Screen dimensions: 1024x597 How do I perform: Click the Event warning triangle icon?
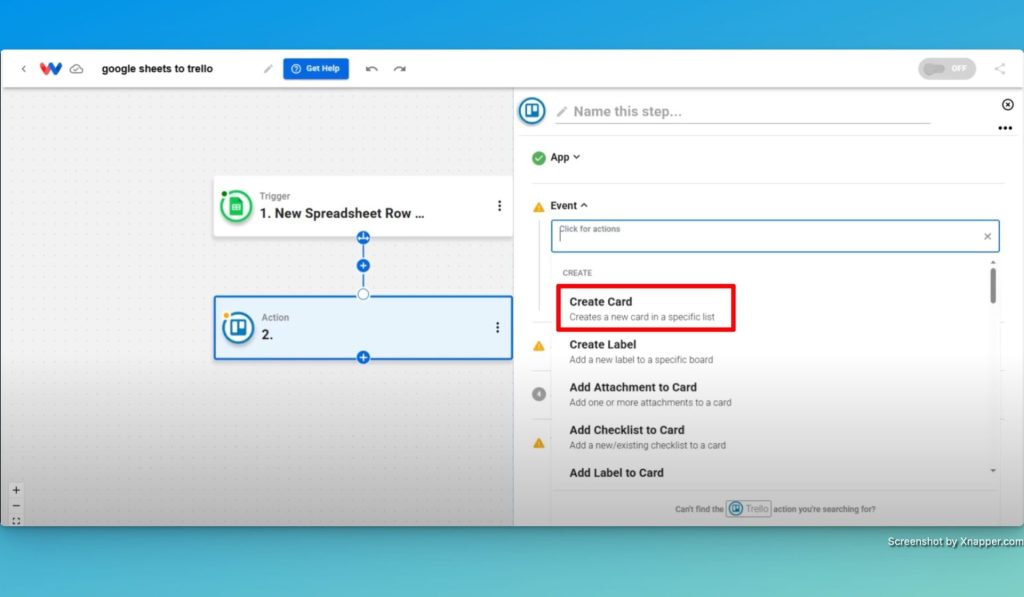click(539, 207)
